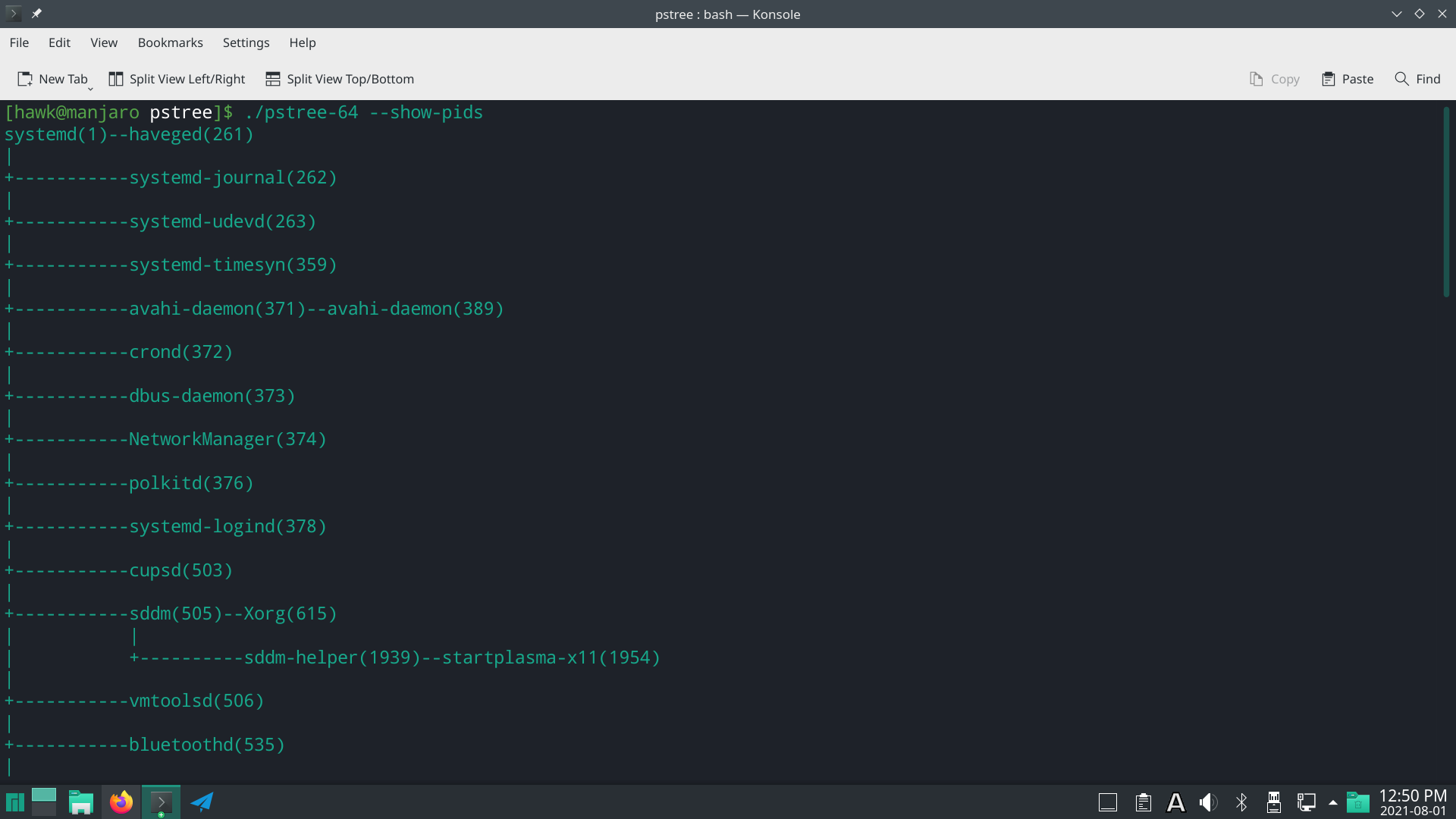Screen dimensions: 1456x819
Task: Open Telegram from the taskbar
Action: [x=202, y=802]
